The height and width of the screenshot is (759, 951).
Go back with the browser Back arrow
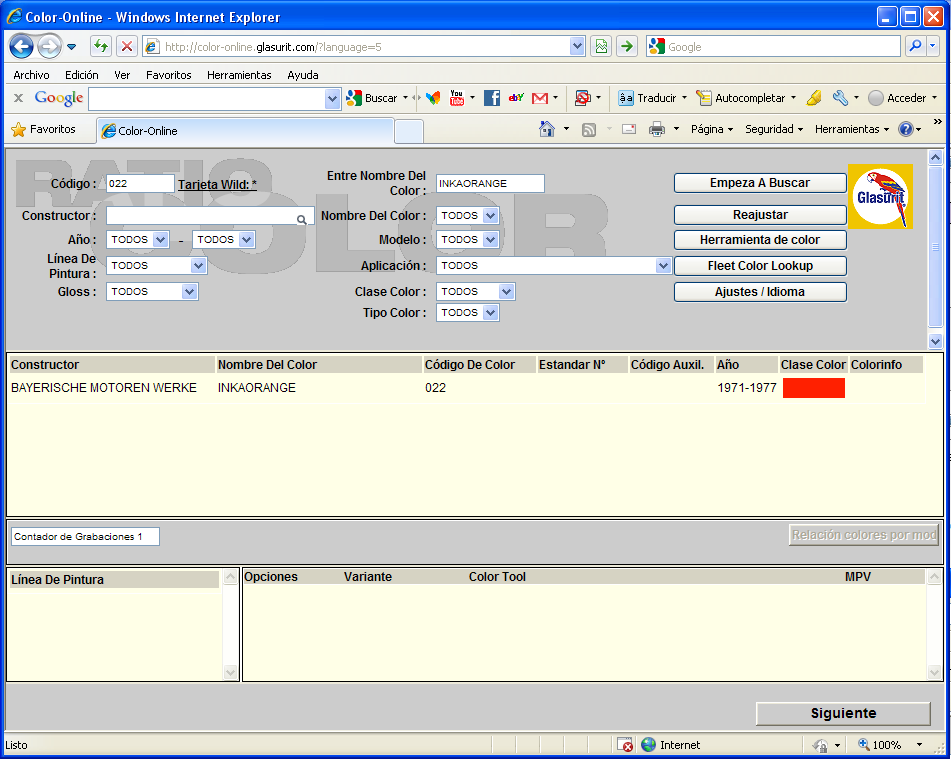(21, 47)
